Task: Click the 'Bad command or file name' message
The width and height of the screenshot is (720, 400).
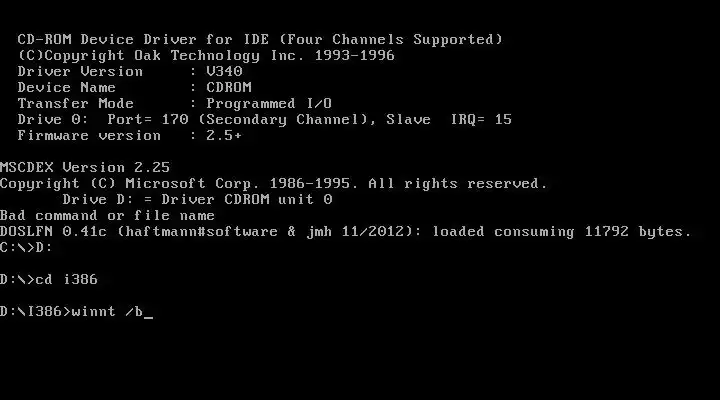Action: point(107,215)
